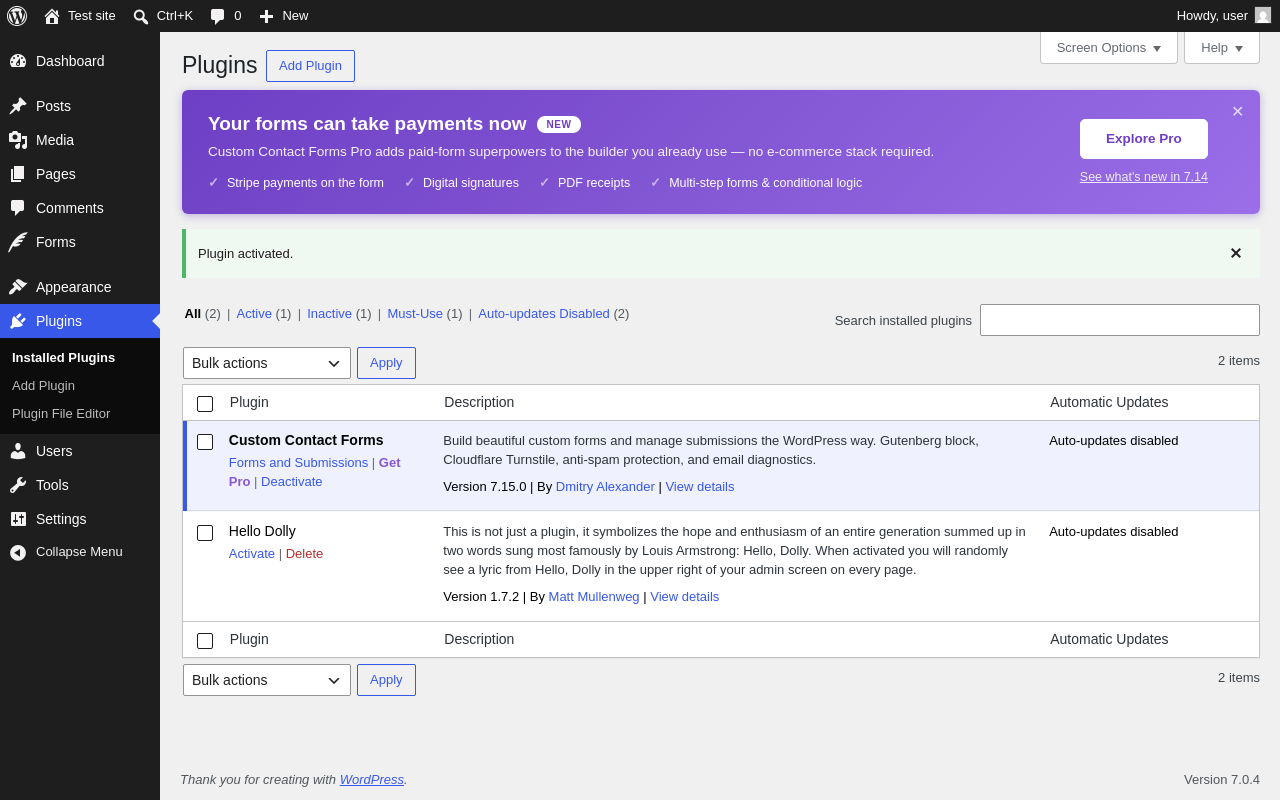Filter plugins by Active
The image size is (1280, 800).
[x=254, y=313]
